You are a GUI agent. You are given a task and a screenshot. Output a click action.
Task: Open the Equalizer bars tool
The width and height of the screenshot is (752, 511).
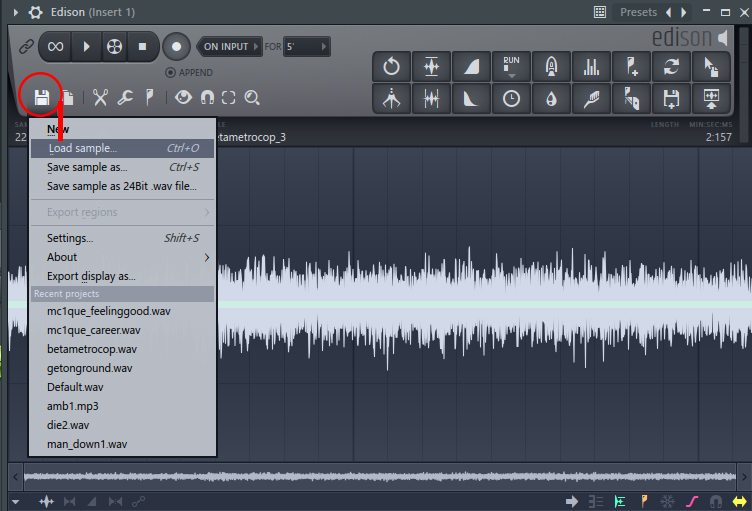(591, 66)
